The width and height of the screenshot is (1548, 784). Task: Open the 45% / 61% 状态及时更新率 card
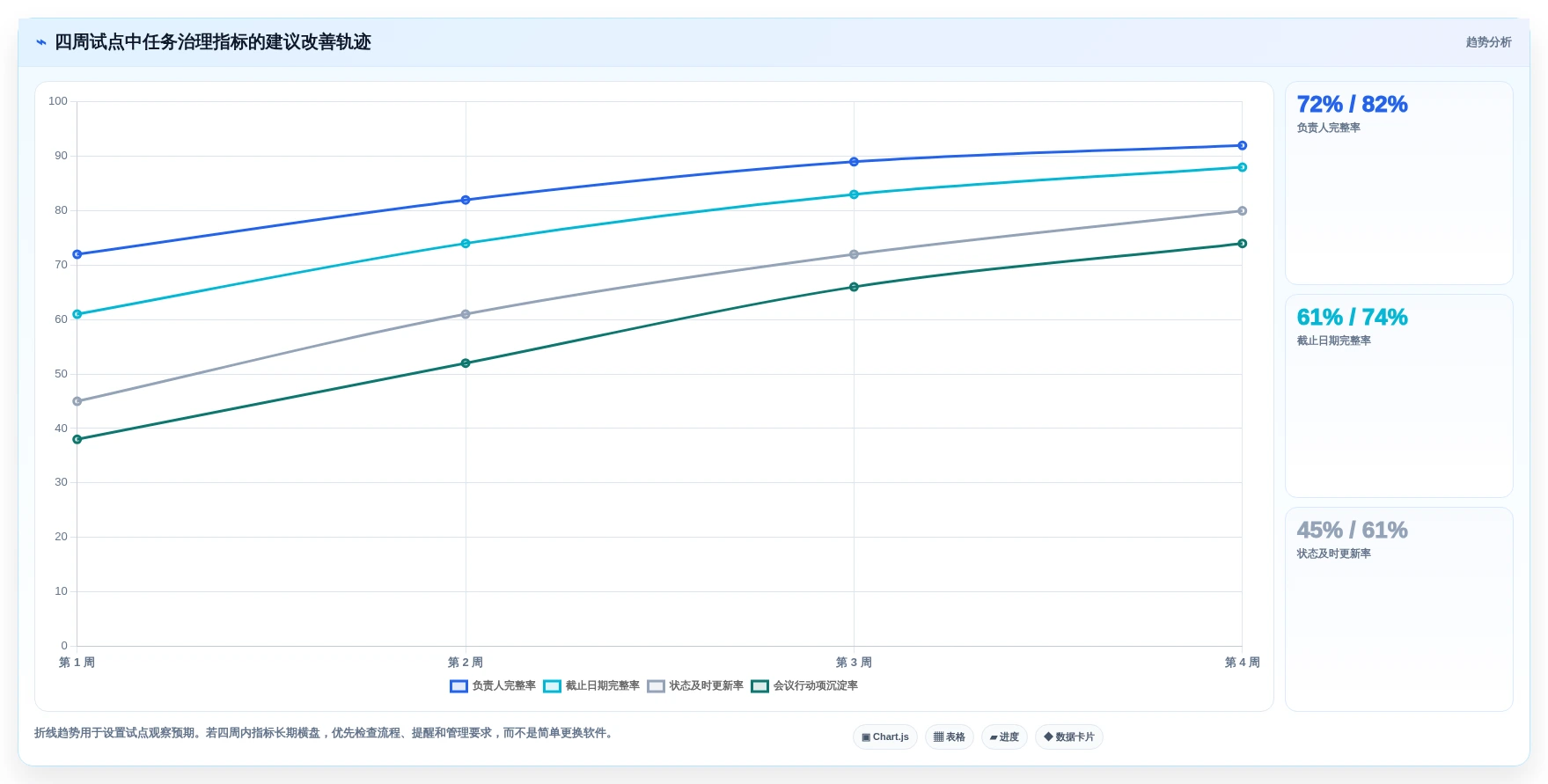[x=1398, y=609]
